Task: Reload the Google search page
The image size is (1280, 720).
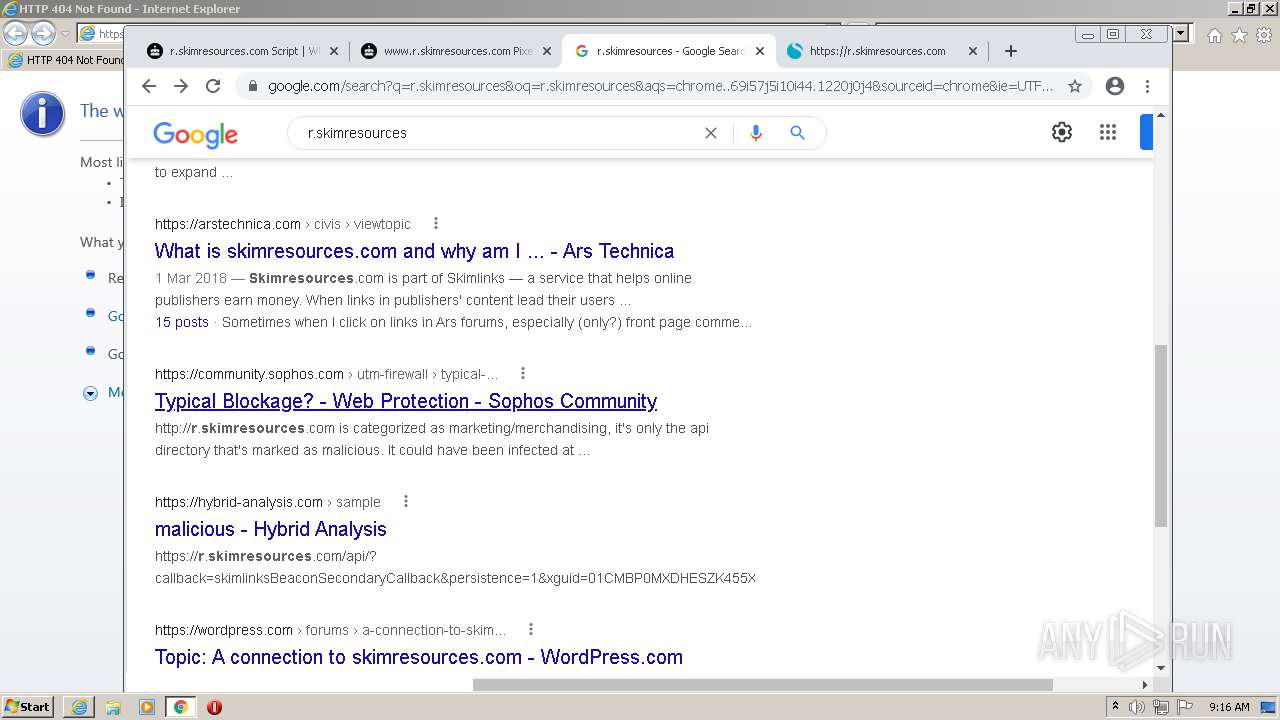Action: click(213, 86)
